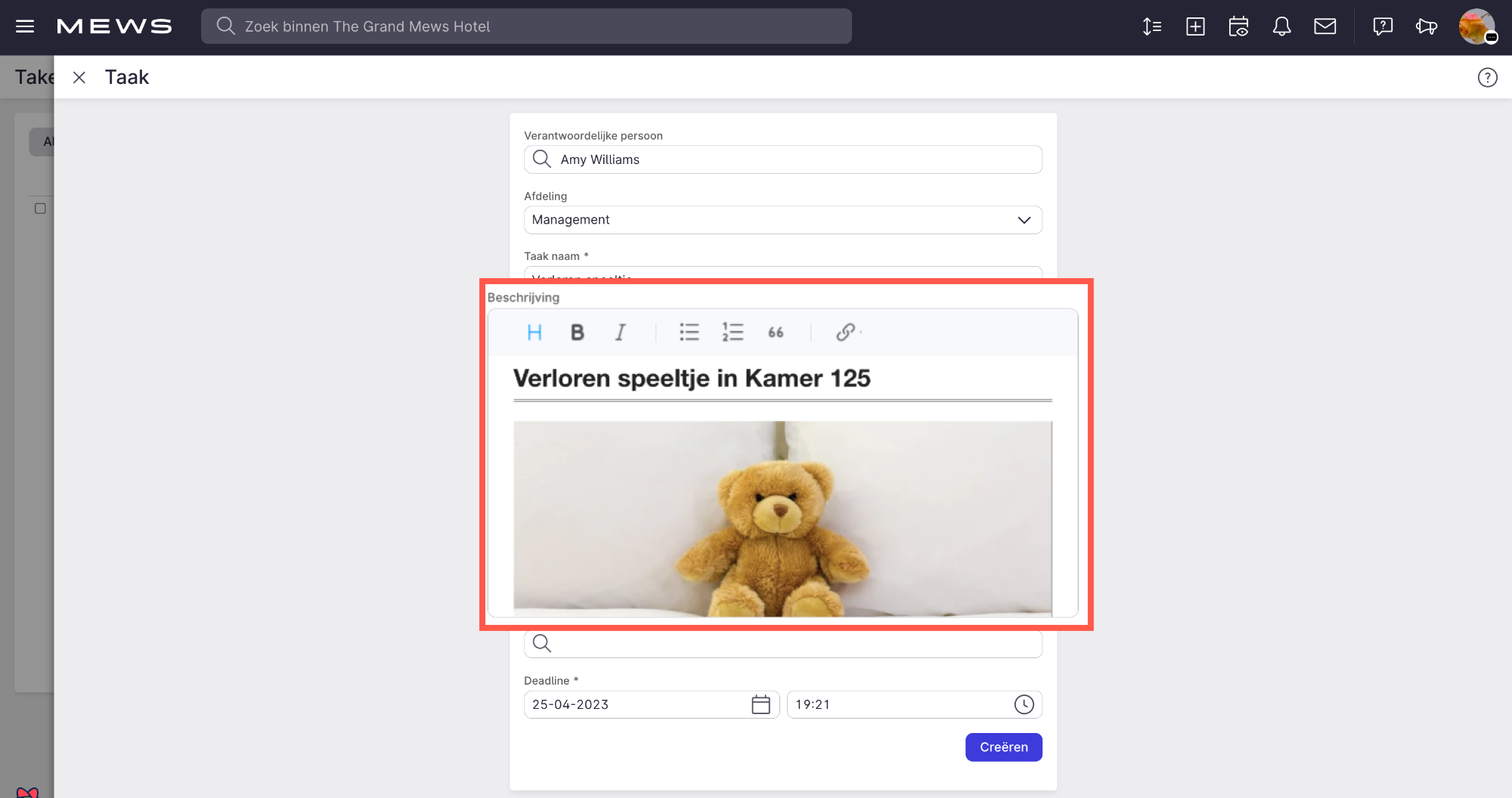
Task: Click the plus-square create icon
Action: point(1195,26)
